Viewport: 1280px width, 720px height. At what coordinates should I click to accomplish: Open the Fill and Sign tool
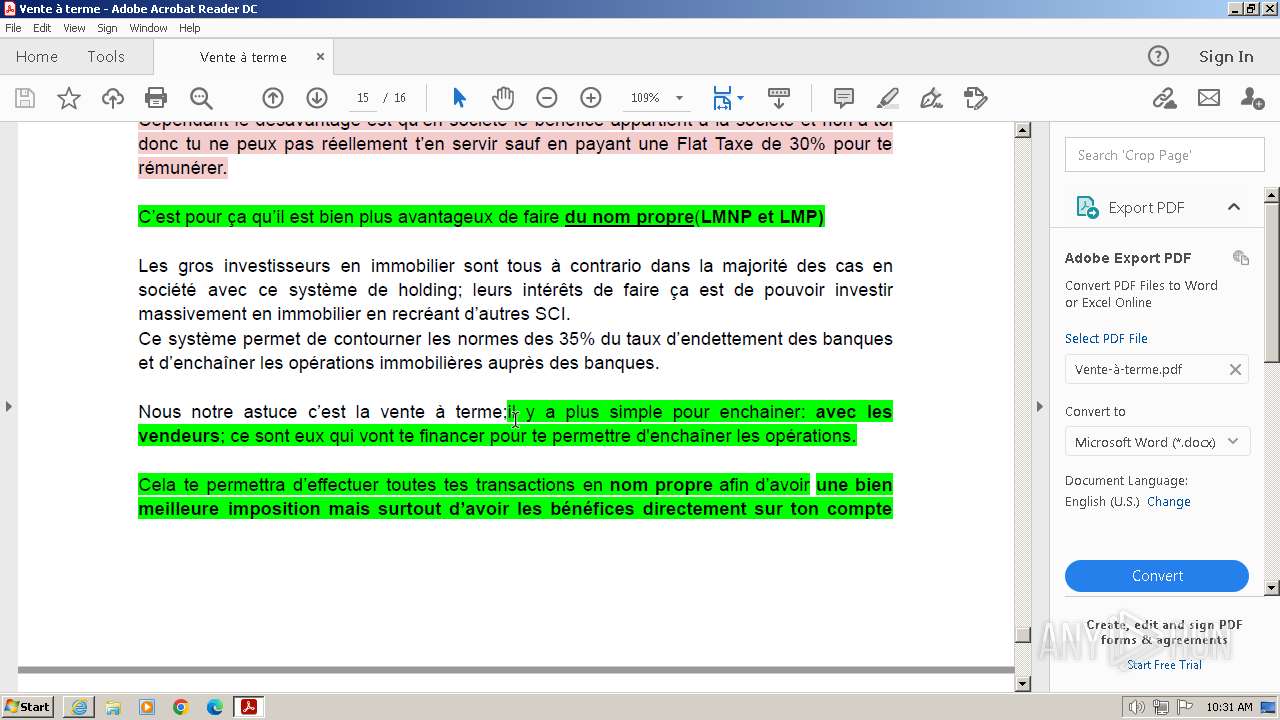pos(931,98)
